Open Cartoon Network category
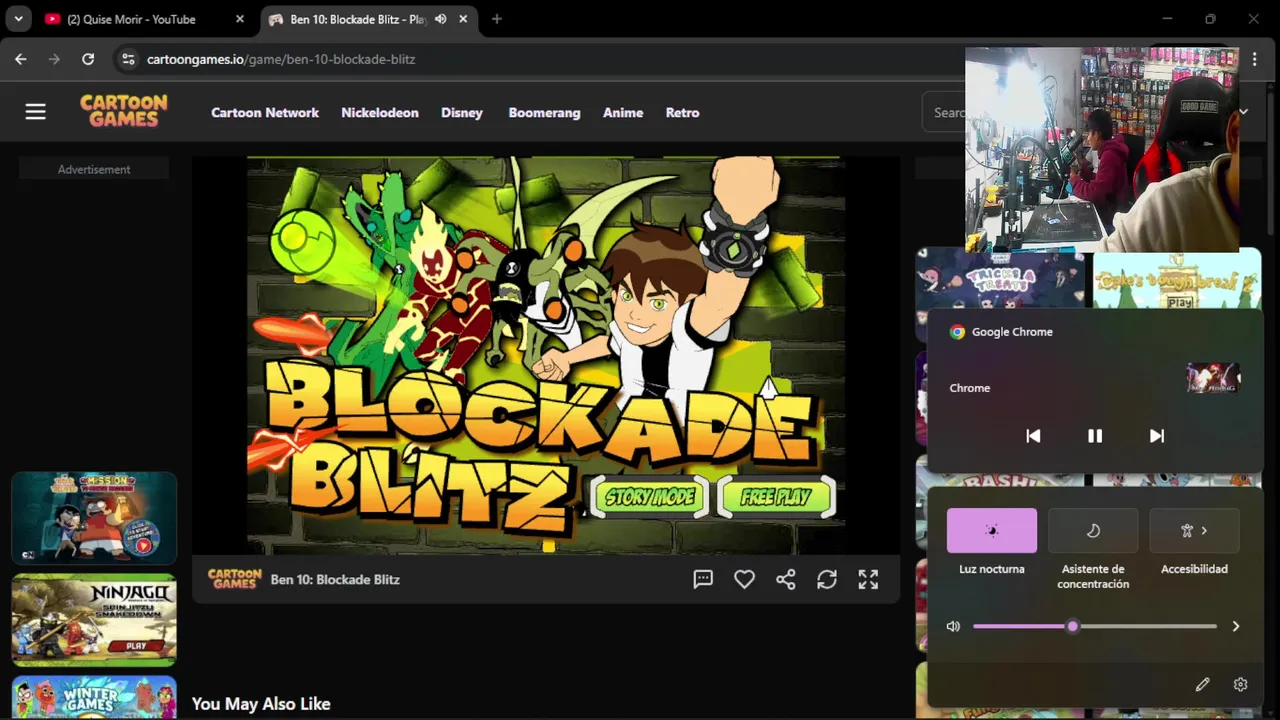The height and width of the screenshot is (720, 1280). click(x=265, y=113)
